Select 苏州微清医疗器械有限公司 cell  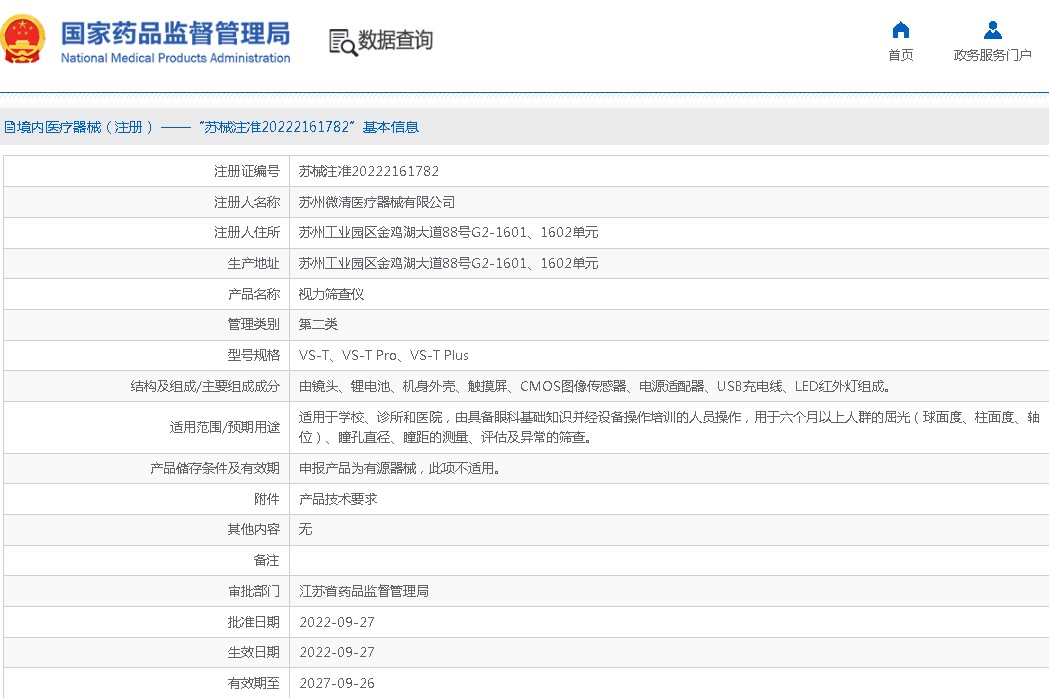click(377, 202)
